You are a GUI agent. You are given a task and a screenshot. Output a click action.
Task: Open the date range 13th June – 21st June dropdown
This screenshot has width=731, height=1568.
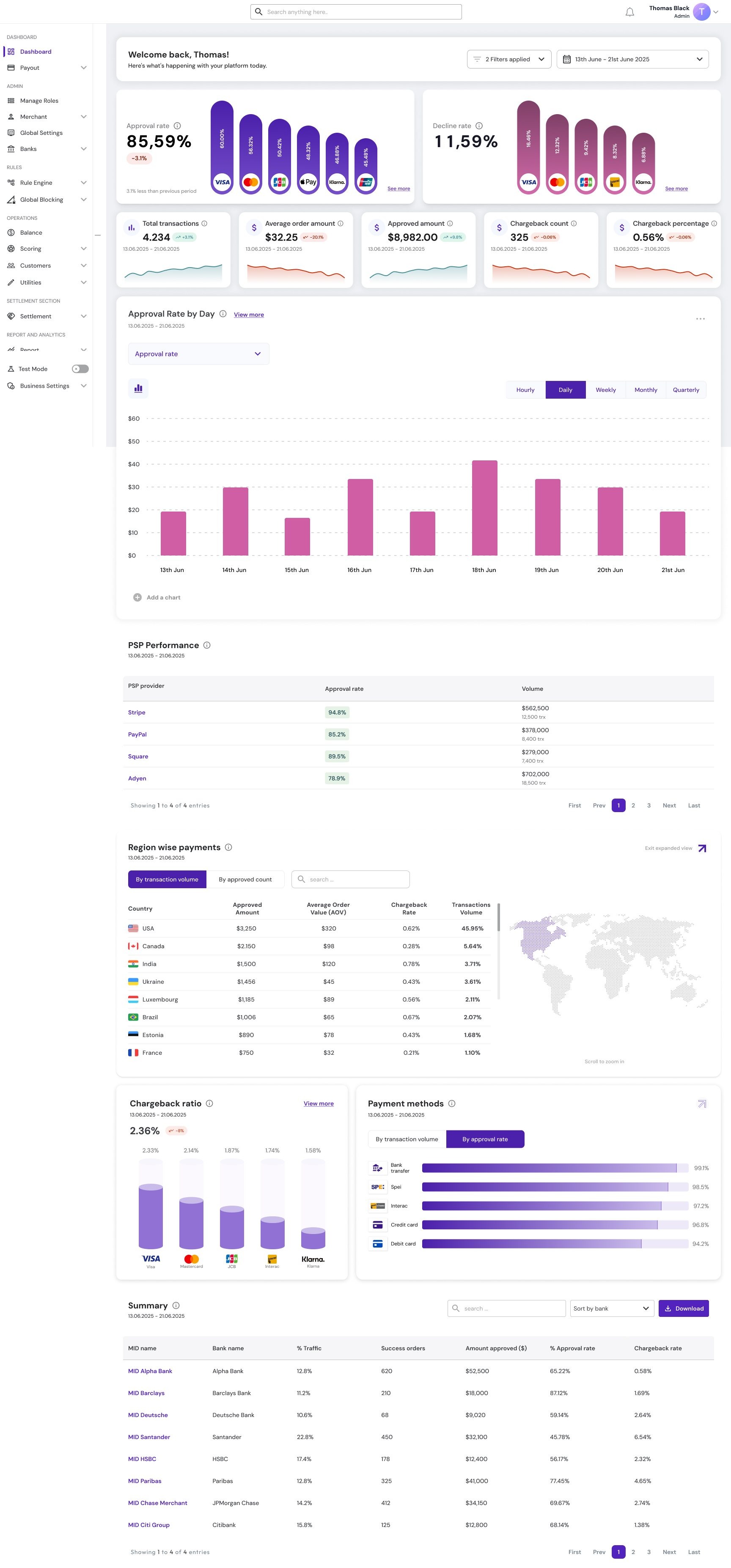[632, 59]
